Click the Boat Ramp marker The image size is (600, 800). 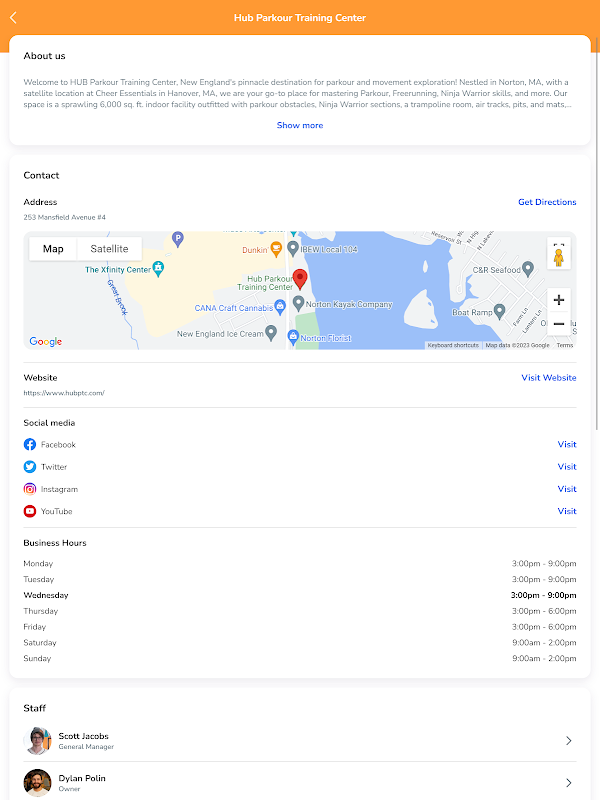[499, 311]
